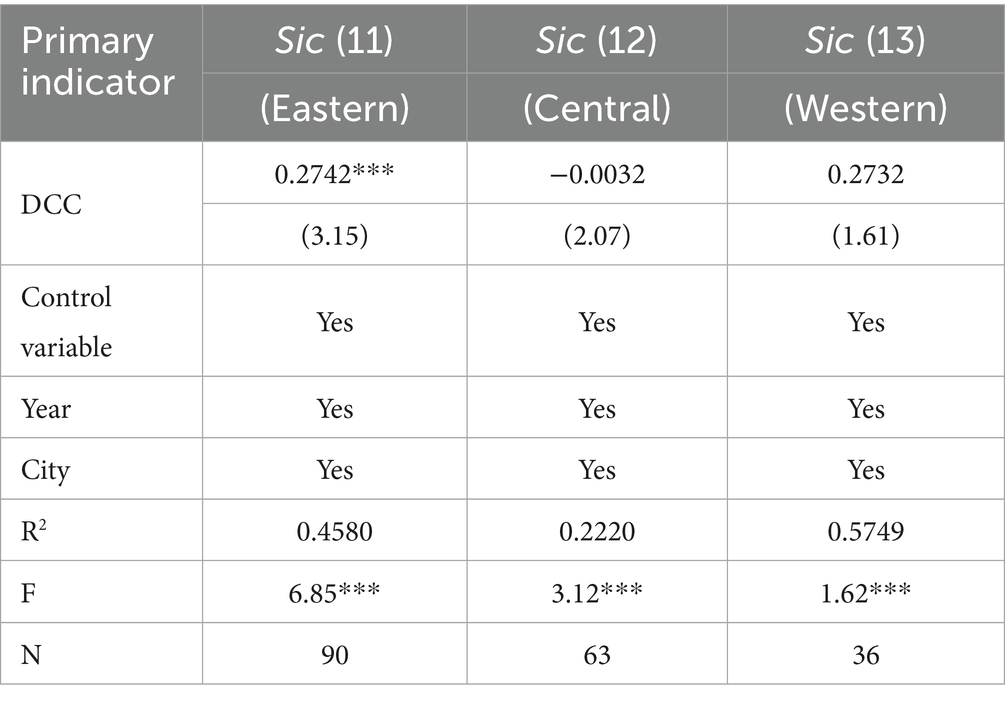
Task: Click the Primary indicator header cell
Action: [99, 60]
